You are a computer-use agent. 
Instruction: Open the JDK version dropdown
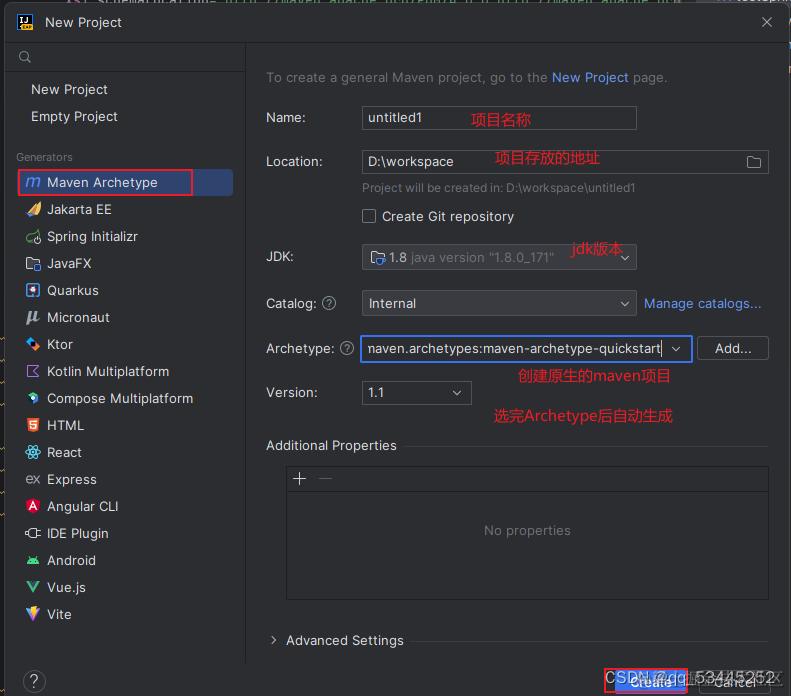coord(499,257)
